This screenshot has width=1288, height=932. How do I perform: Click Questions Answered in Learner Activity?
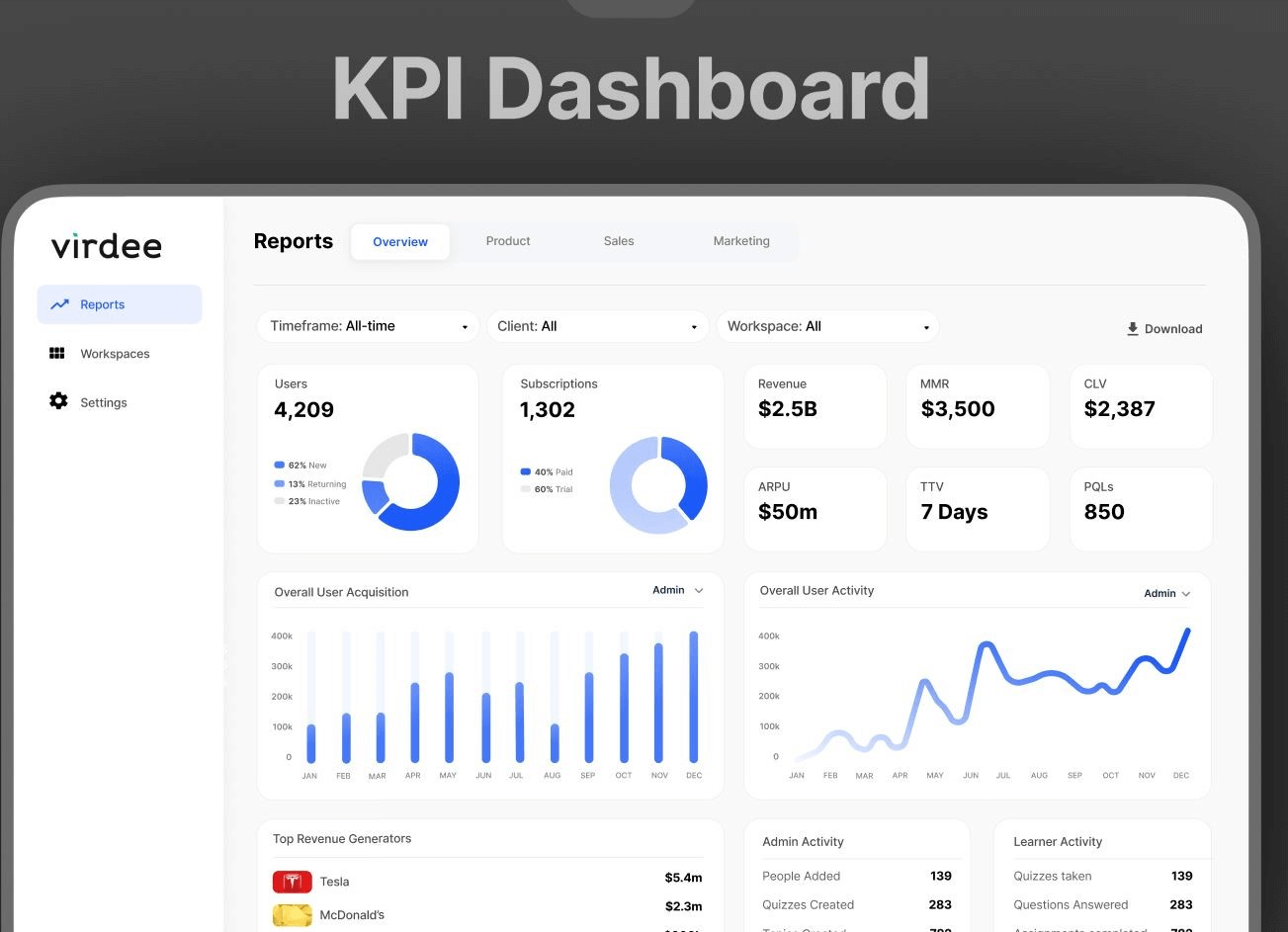pos(1071,904)
